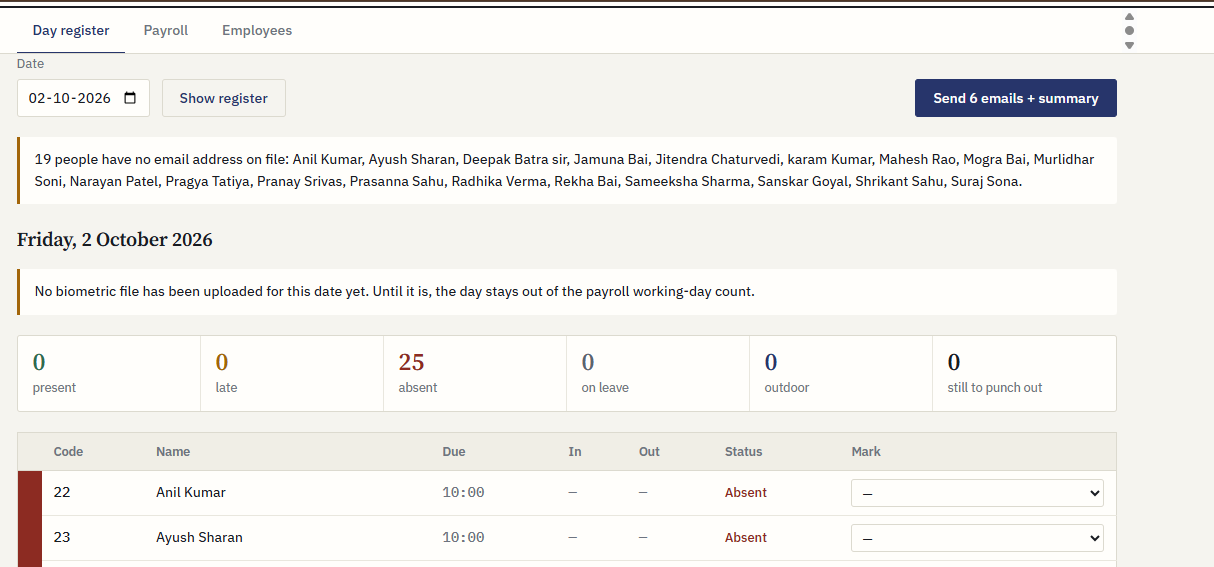Screen dimensions: 1214x567
Task: Click the In column header
Action: [575, 452]
